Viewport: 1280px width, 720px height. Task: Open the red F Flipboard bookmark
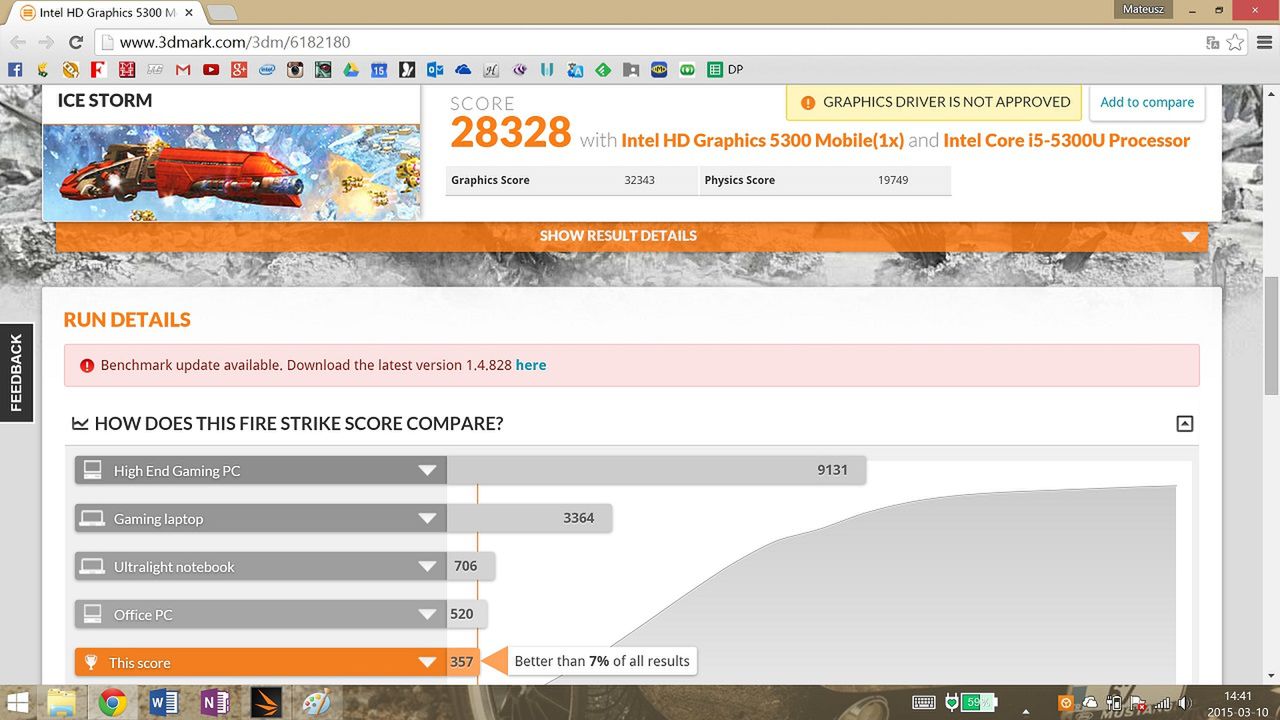(99, 70)
